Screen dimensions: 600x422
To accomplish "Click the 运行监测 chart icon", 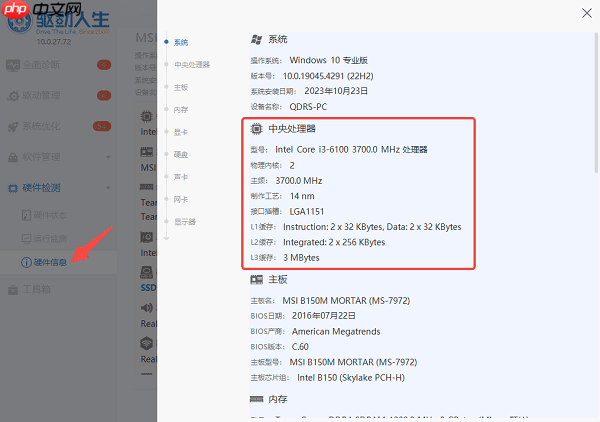I will pyautogui.click(x=26, y=239).
